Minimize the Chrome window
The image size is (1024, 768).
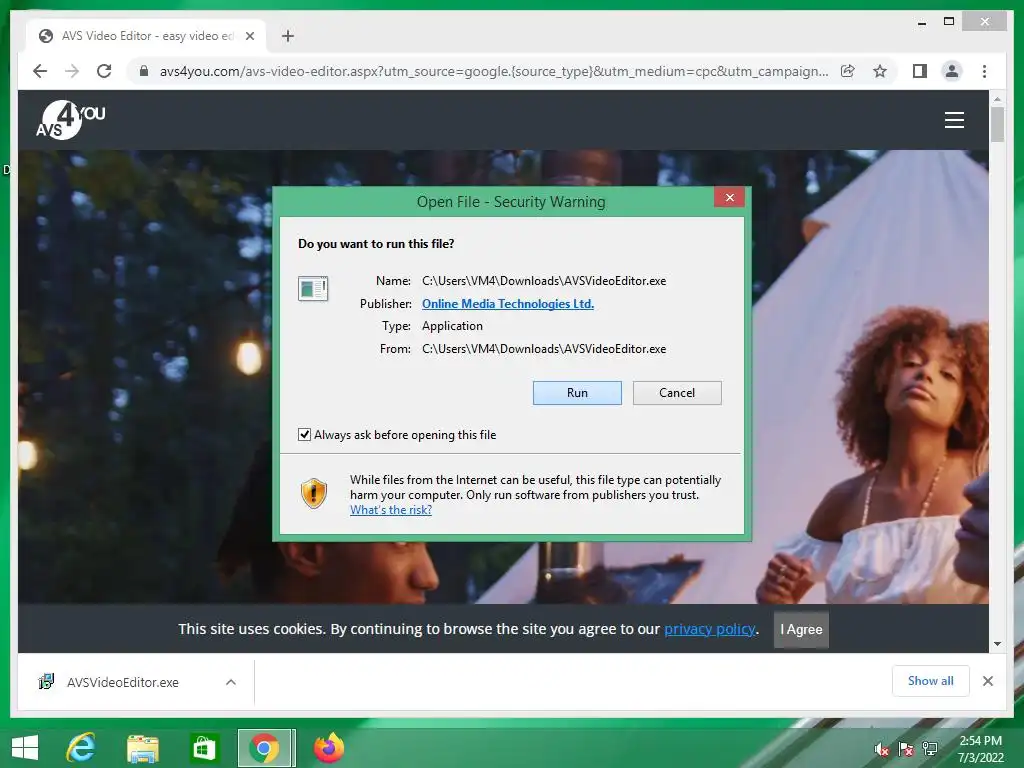922,22
